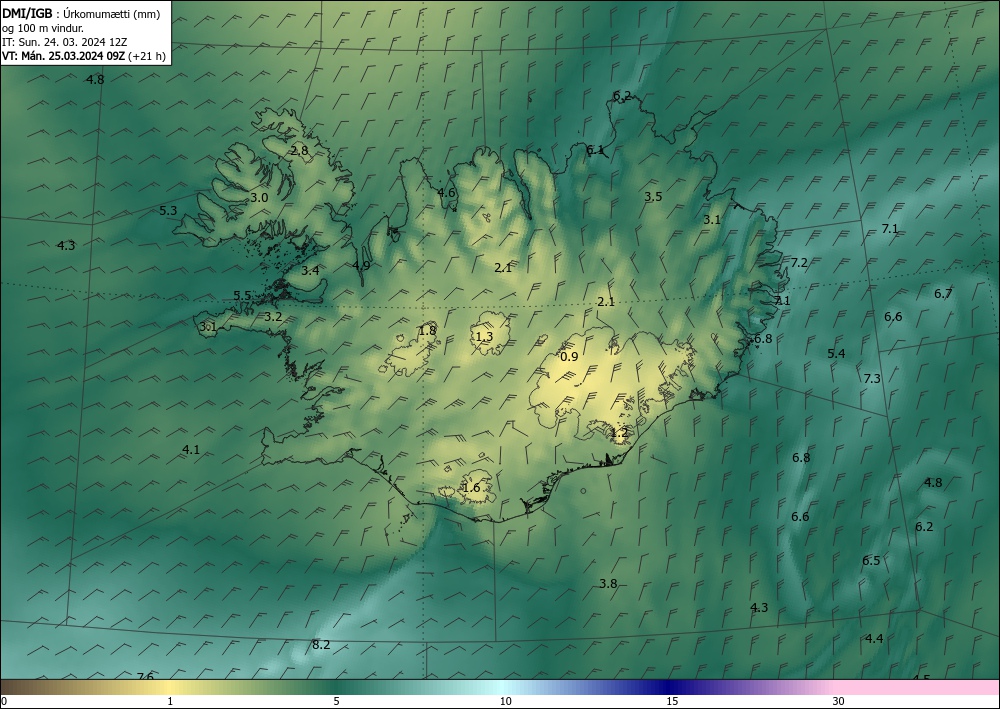The image size is (1000, 709).
Task: Click the 7.2 value off the east coast
Action: click(799, 263)
